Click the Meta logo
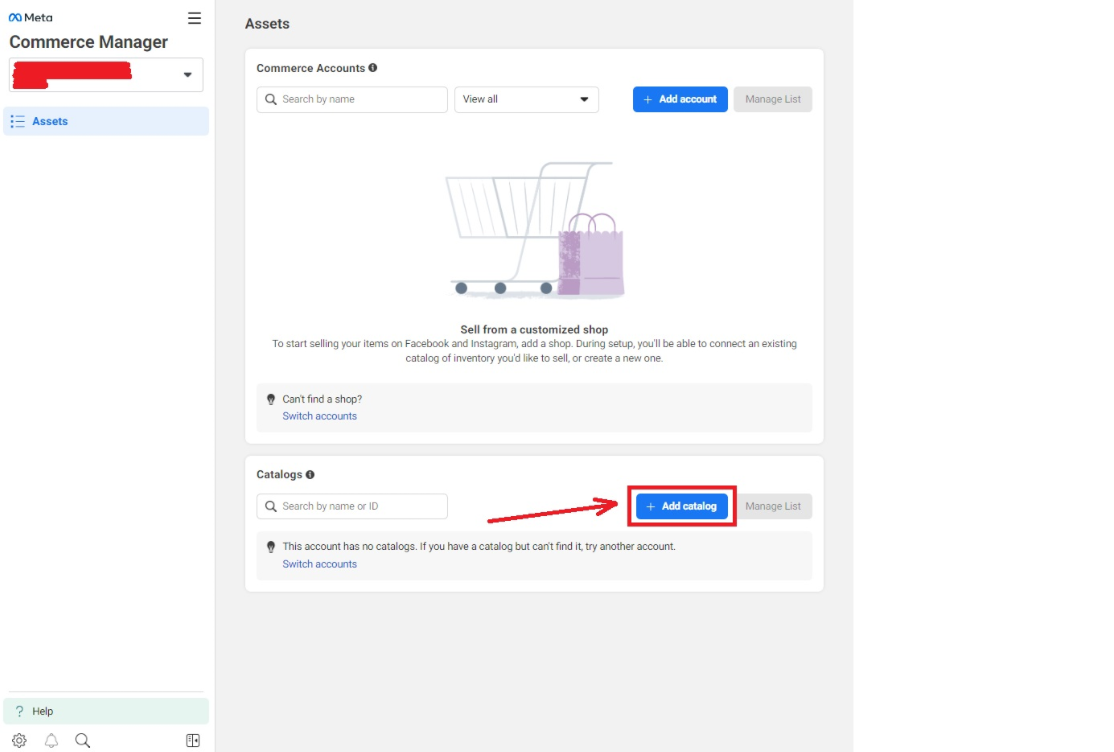Viewport: 1114px width, 752px height. (x=31, y=17)
